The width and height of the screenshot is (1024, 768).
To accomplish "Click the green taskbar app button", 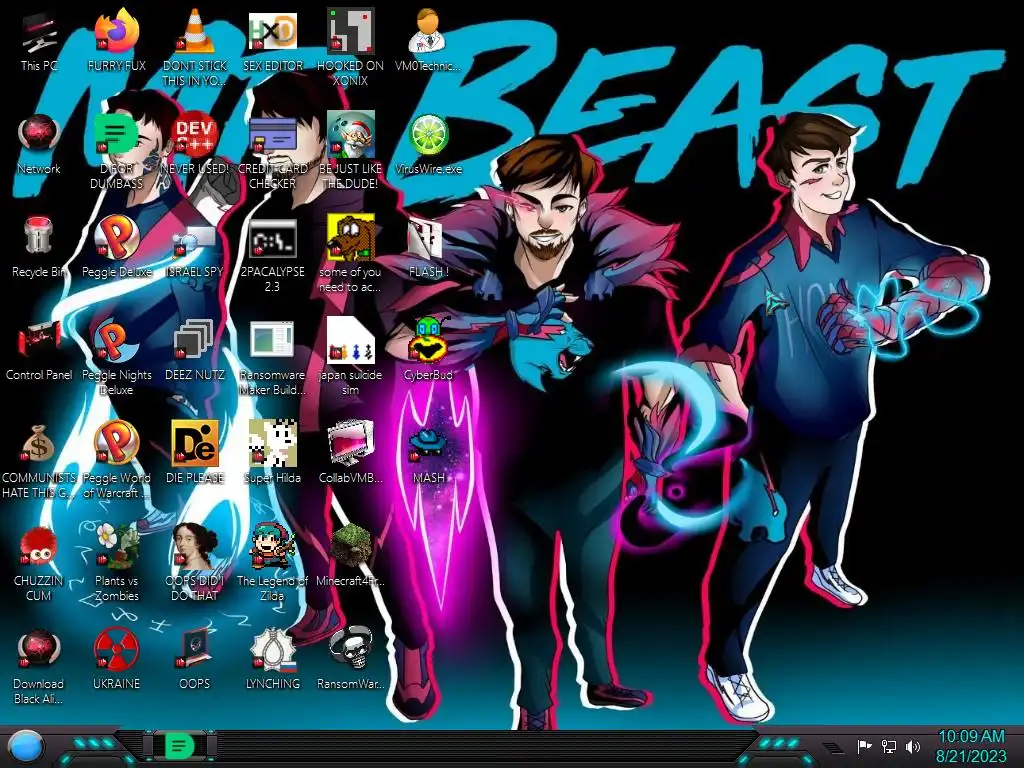I will click(180, 746).
